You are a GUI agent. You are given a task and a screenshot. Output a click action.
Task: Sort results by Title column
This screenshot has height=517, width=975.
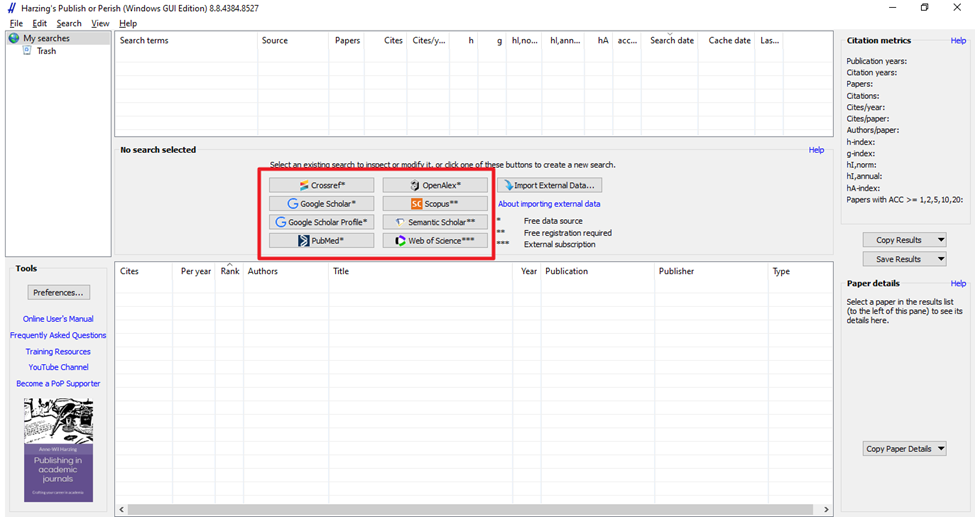point(420,271)
